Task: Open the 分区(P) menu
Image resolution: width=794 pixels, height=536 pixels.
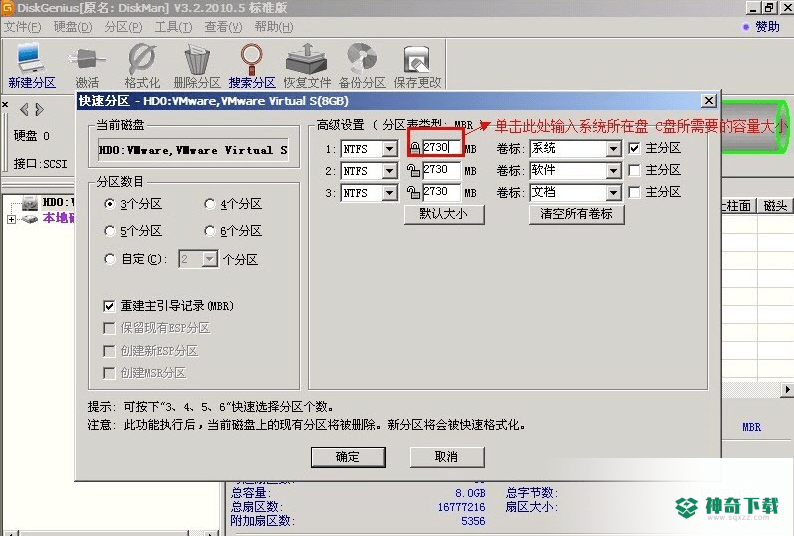Action: [124, 27]
